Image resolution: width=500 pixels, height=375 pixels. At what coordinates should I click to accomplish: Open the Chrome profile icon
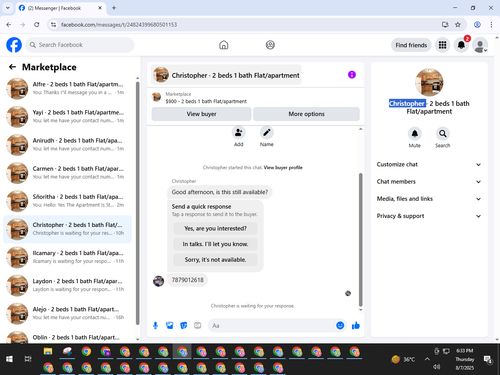point(477,24)
